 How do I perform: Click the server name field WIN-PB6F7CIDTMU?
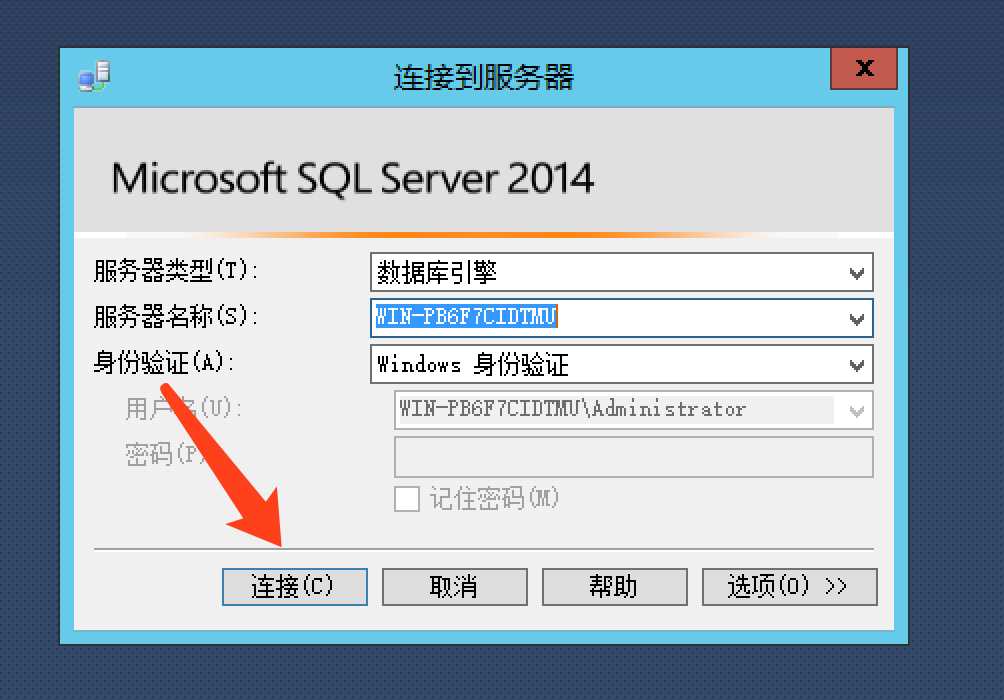point(622,318)
